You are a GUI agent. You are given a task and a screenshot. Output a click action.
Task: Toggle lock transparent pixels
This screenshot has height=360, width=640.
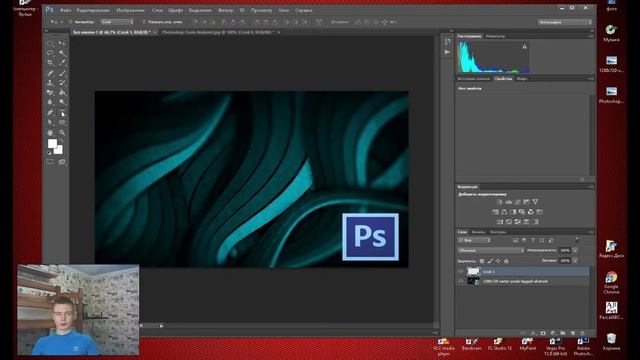coord(482,260)
